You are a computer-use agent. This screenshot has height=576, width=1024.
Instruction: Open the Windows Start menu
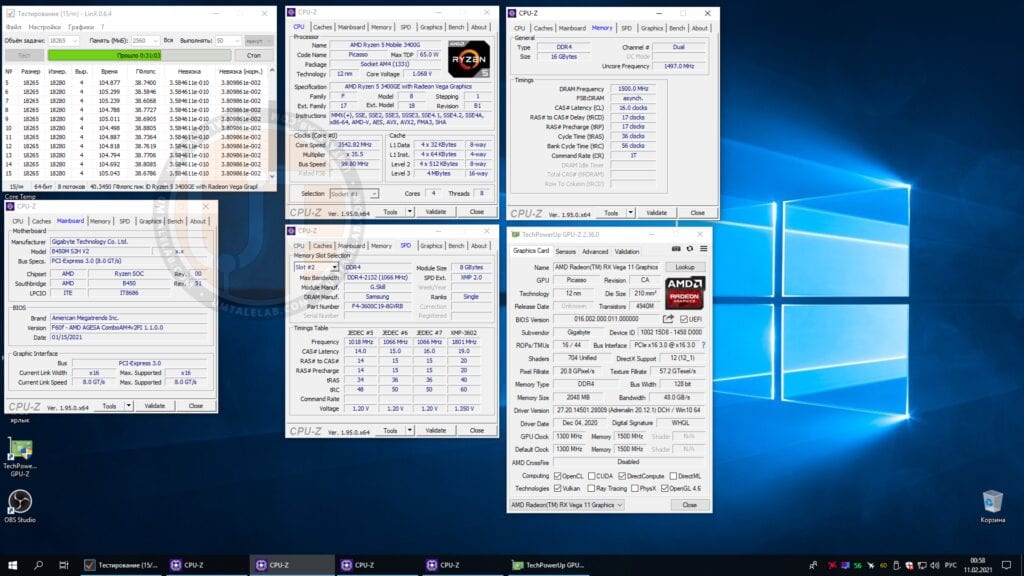pyautogui.click(x=12, y=565)
